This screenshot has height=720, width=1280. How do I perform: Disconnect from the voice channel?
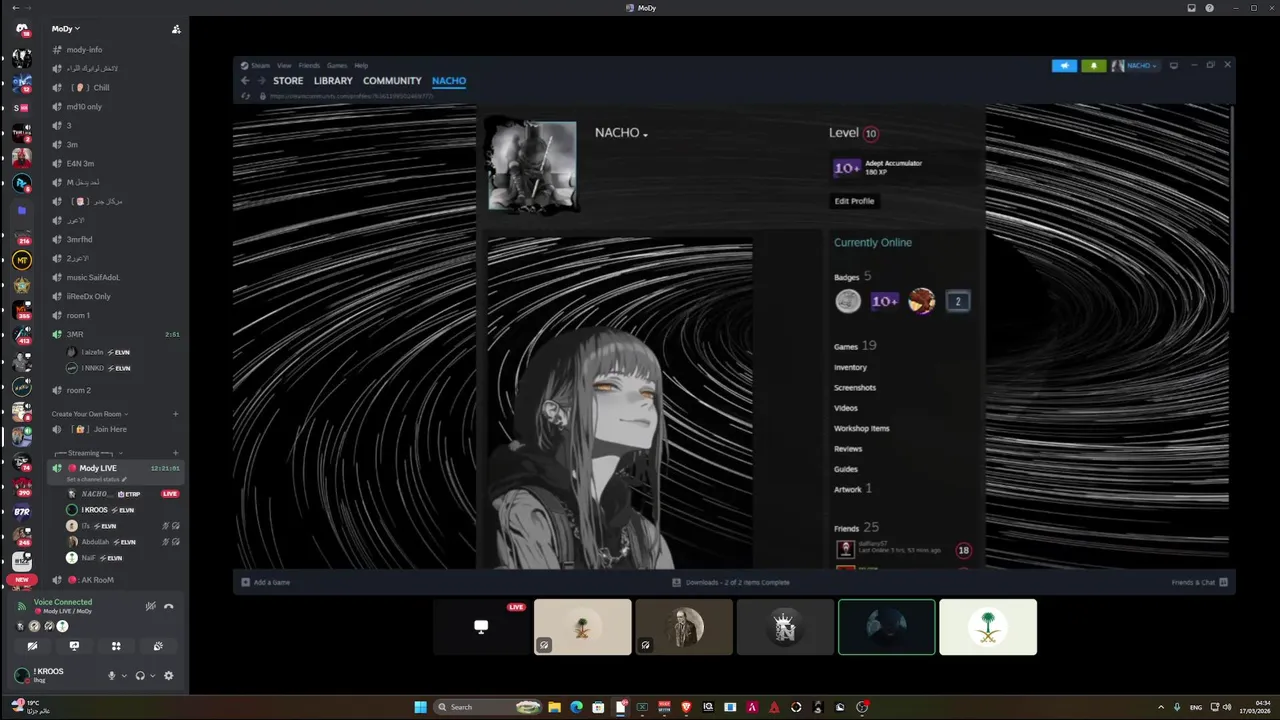[x=169, y=606]
